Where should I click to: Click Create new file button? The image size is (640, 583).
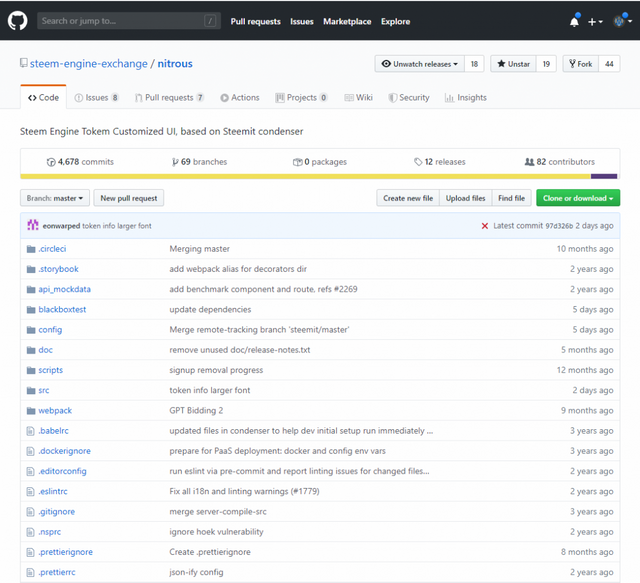(408, 198)
